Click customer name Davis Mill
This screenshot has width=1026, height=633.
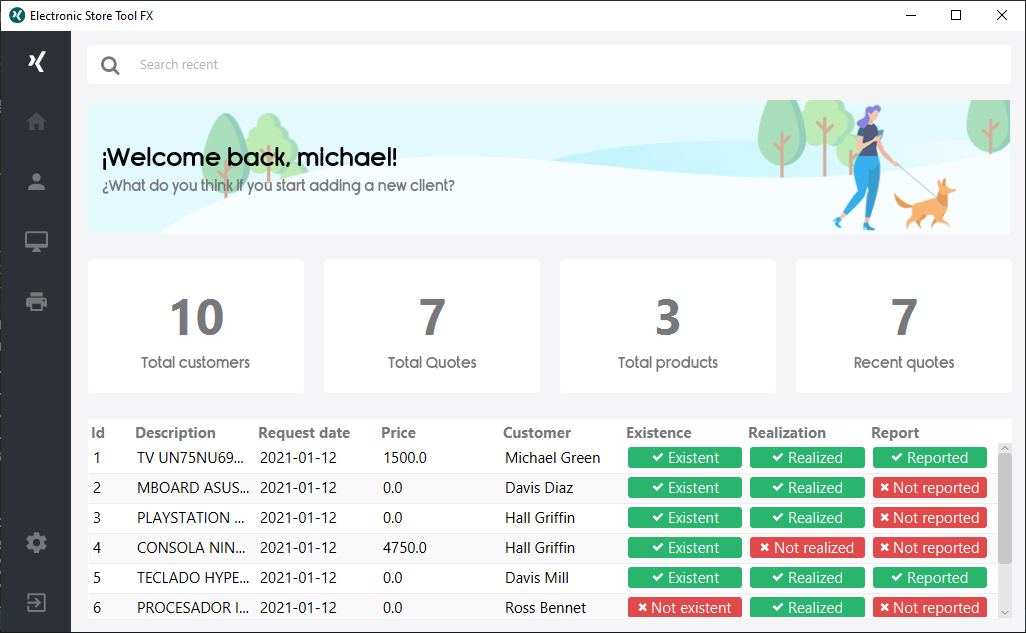click(x=537, y=578)
